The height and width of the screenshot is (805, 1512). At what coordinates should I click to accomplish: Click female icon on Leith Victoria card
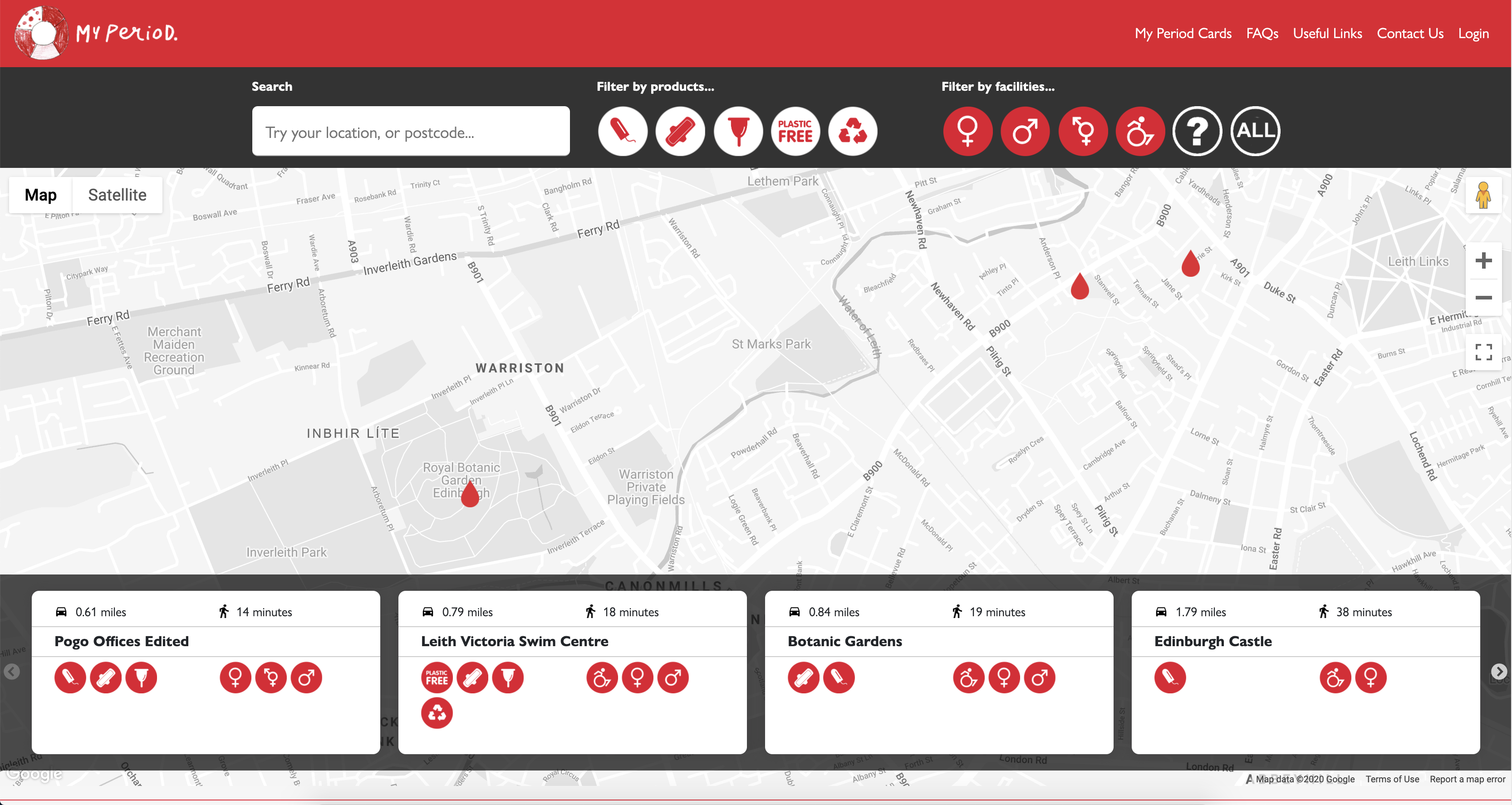638,677
